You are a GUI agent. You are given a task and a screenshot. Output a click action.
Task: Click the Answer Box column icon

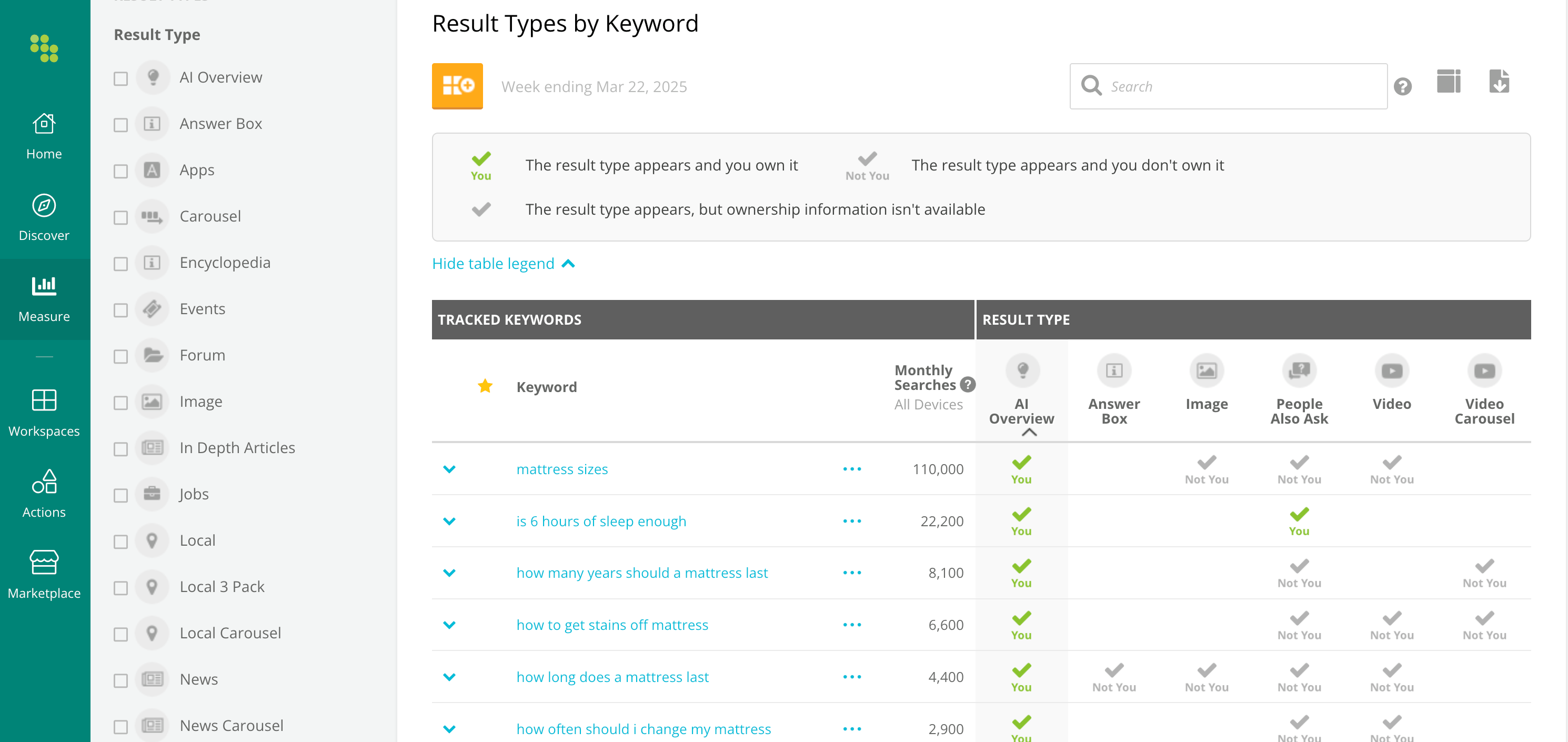(1114, 370)
